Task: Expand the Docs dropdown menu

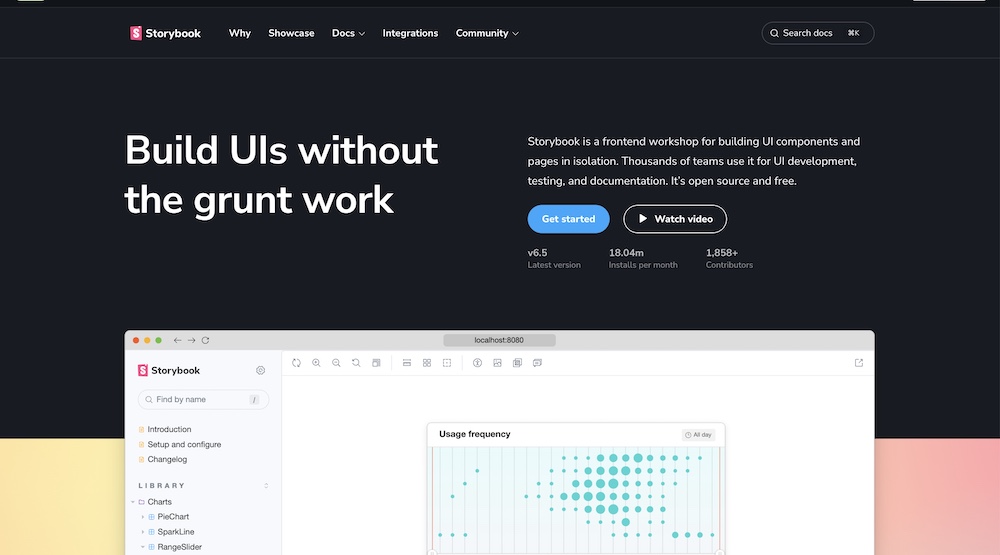Action: [x=348, y=33]
